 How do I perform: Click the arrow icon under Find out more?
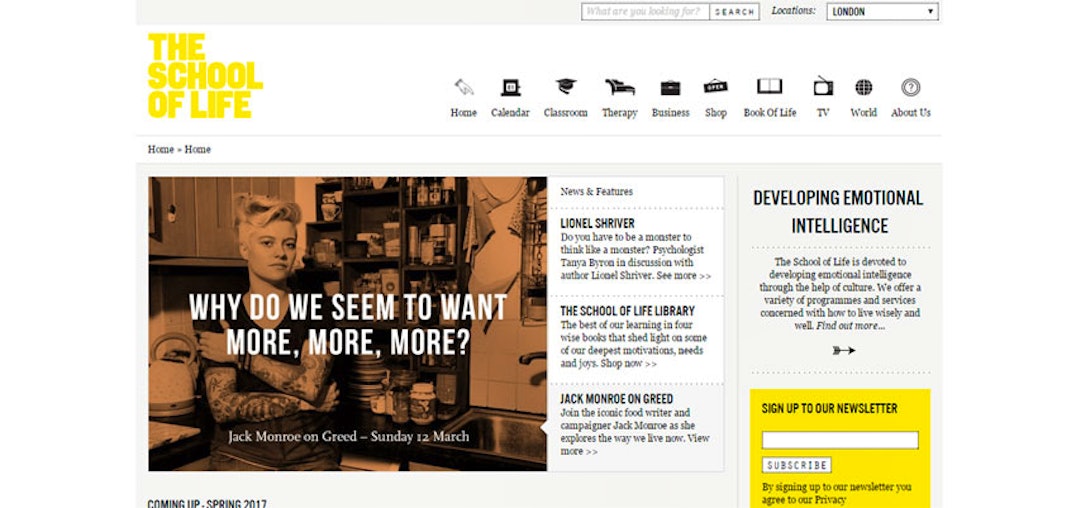tap(843, 350)
